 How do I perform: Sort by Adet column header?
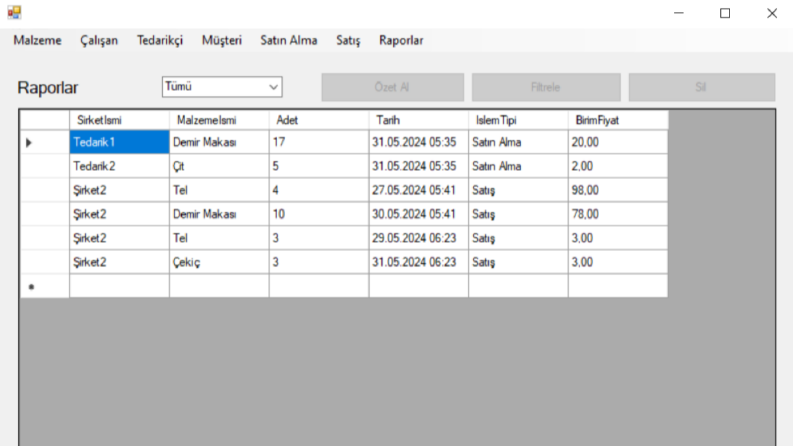coord(319,120)
